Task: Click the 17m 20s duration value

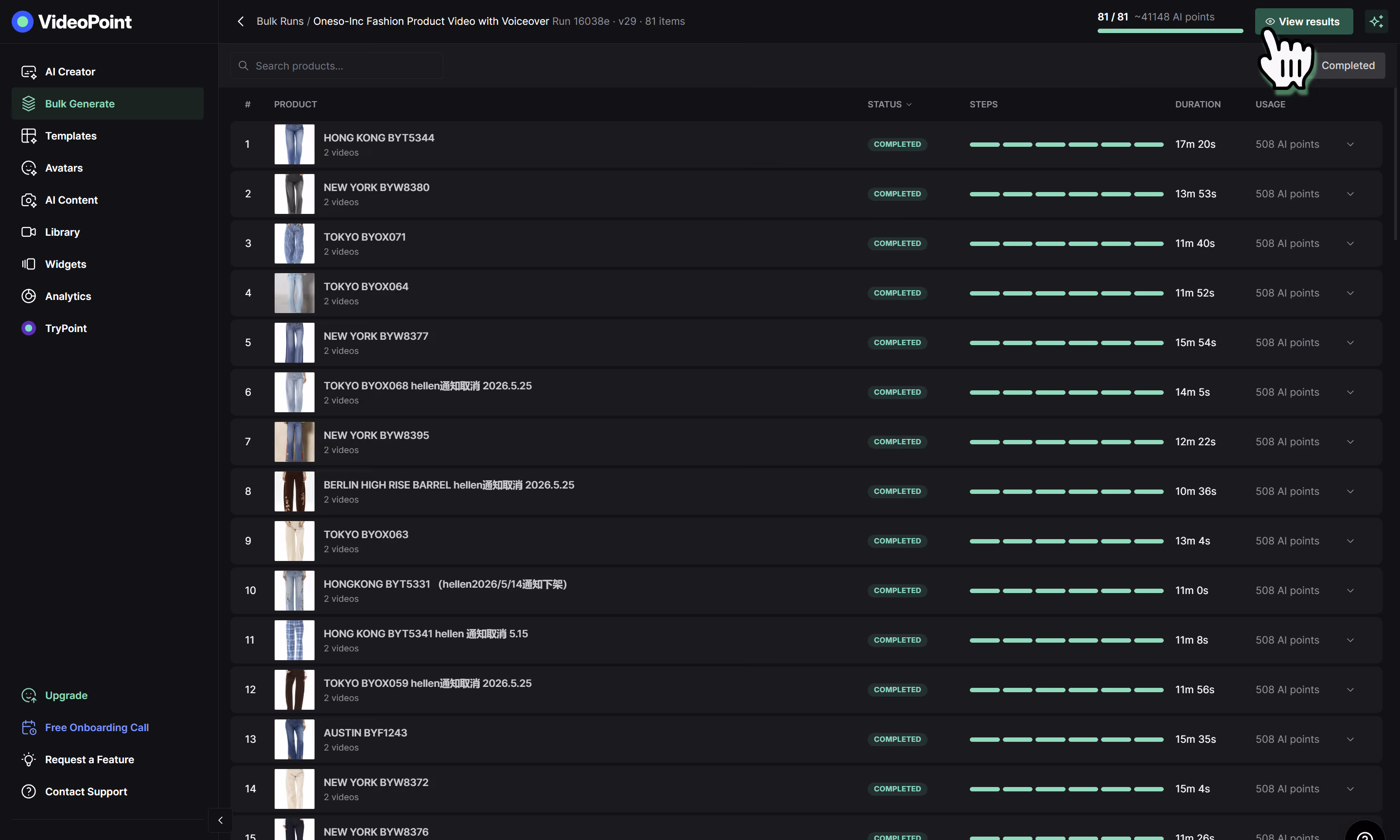Action: tap(1195, 144)
